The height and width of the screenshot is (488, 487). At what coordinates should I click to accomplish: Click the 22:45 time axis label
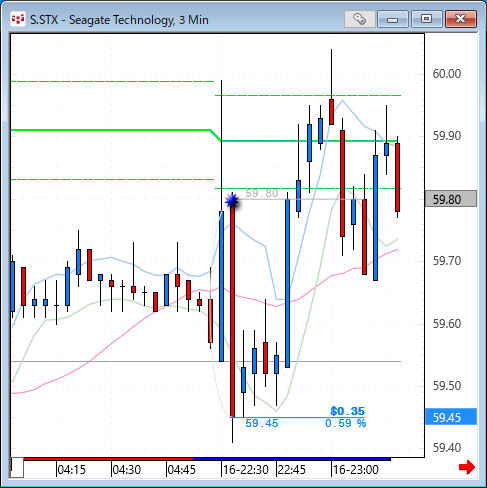coord(292,470)
